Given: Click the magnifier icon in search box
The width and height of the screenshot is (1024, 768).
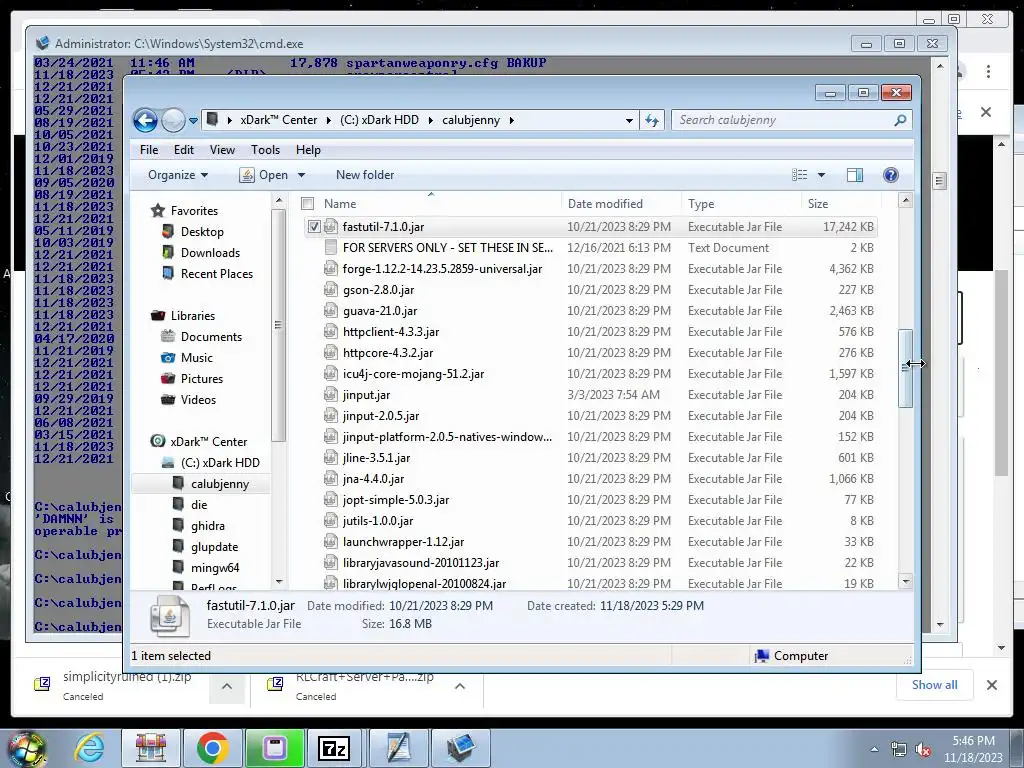Looking at the screenshot, I should 900,120.
